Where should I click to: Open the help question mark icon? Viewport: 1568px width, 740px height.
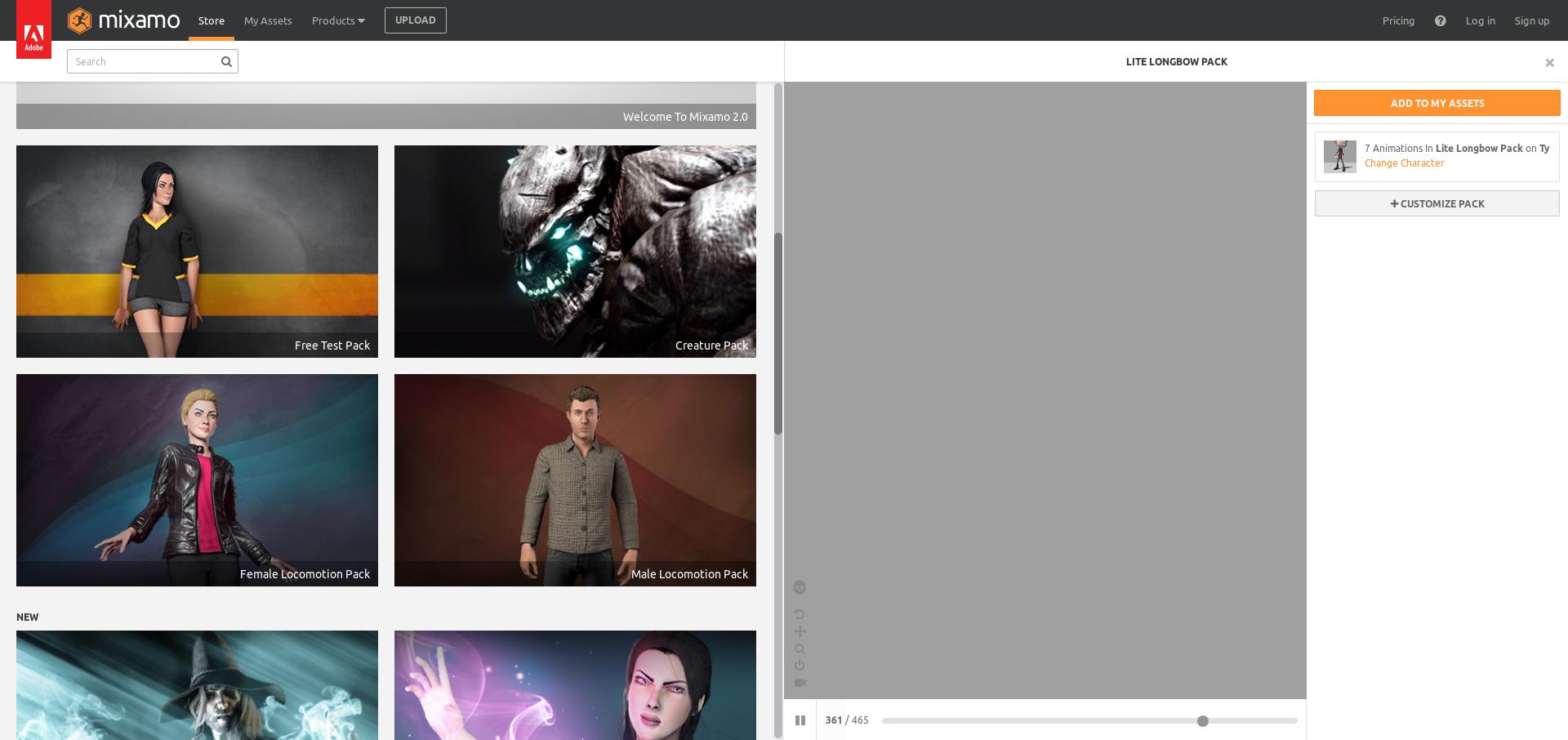pos(1440,21)
